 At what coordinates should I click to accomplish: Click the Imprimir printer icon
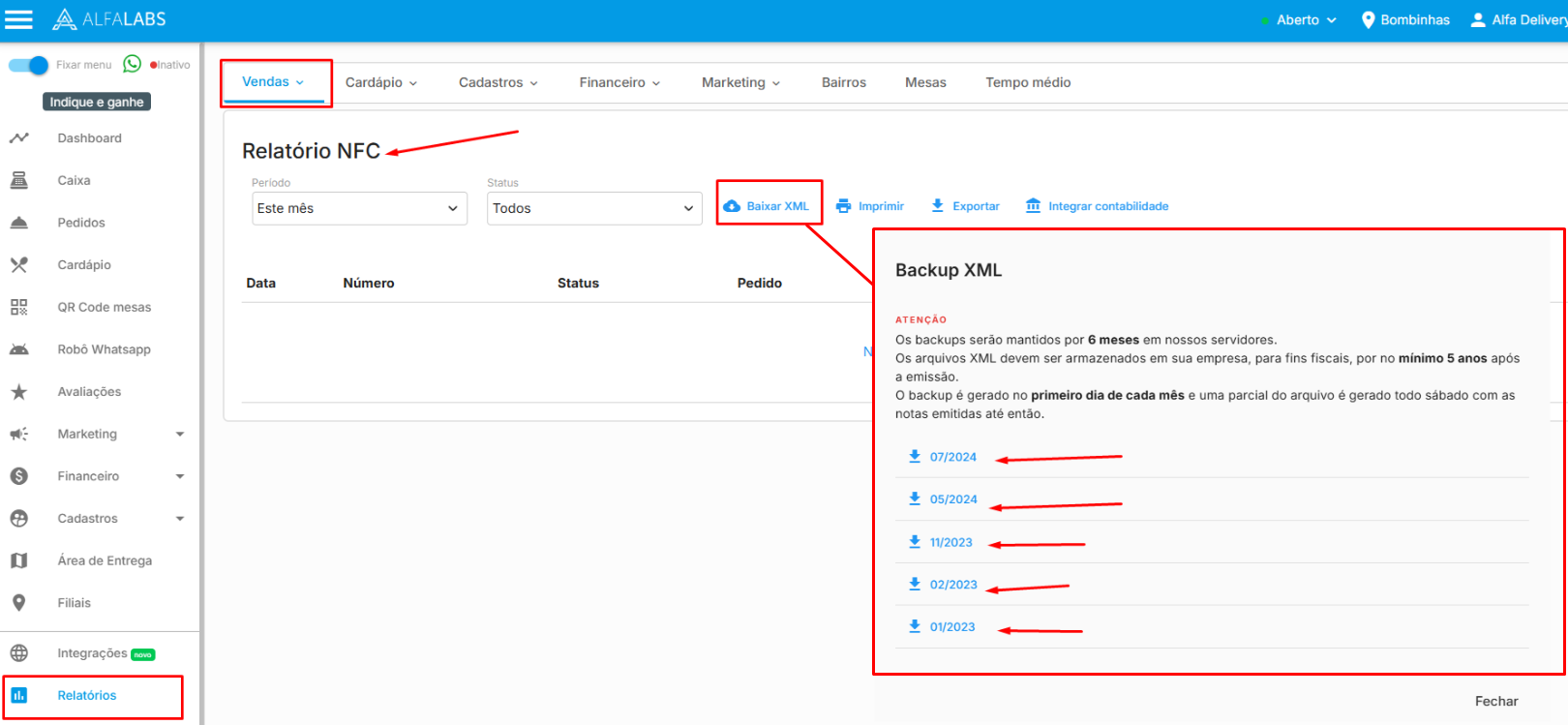(x=844, y=206)
